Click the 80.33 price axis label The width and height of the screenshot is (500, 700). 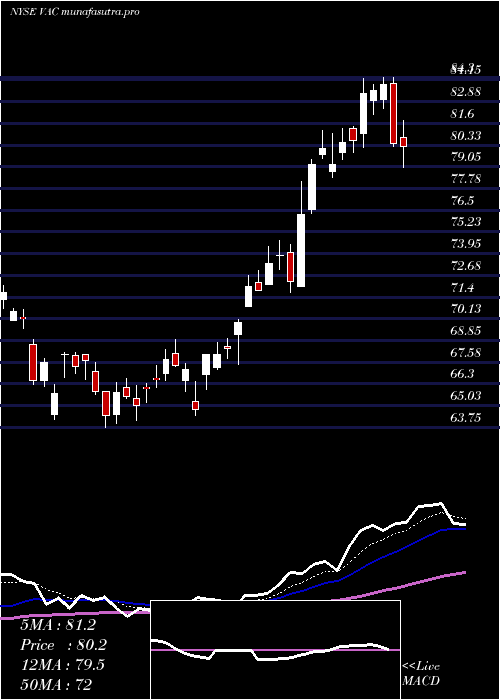466,135
